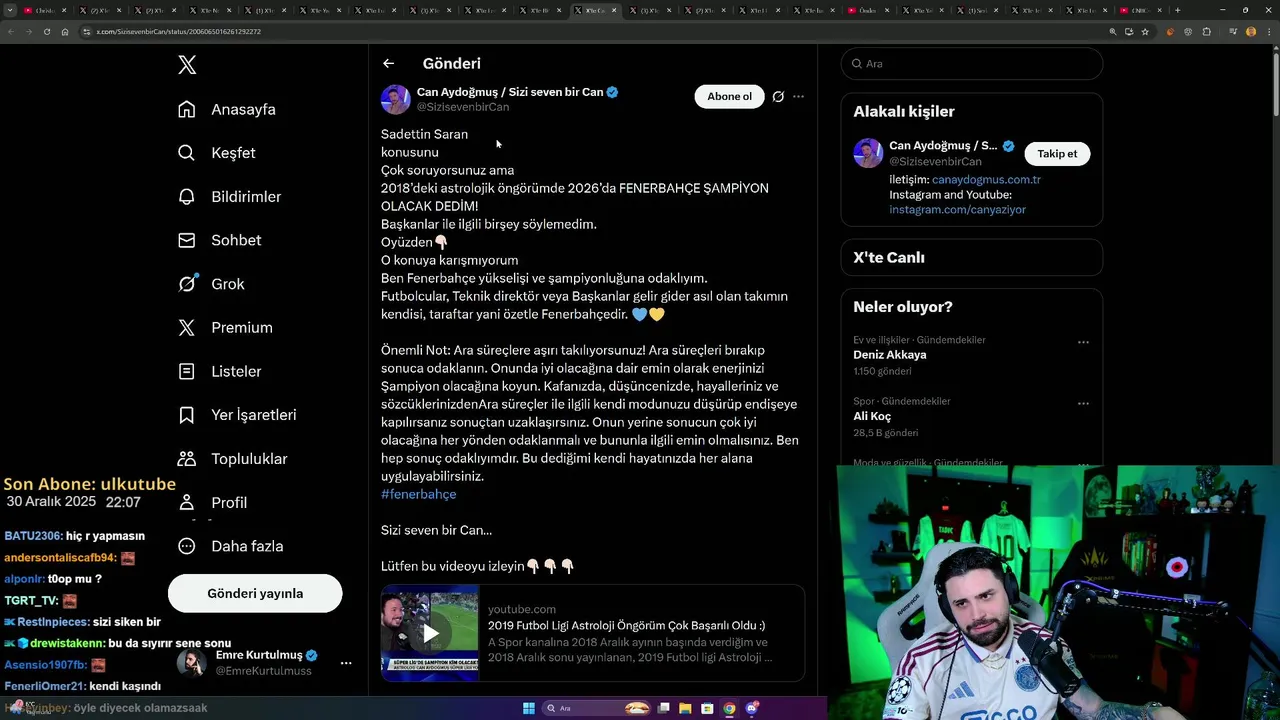Open Listeler in sidebar
1280x720 pixels.
[220, 371]
